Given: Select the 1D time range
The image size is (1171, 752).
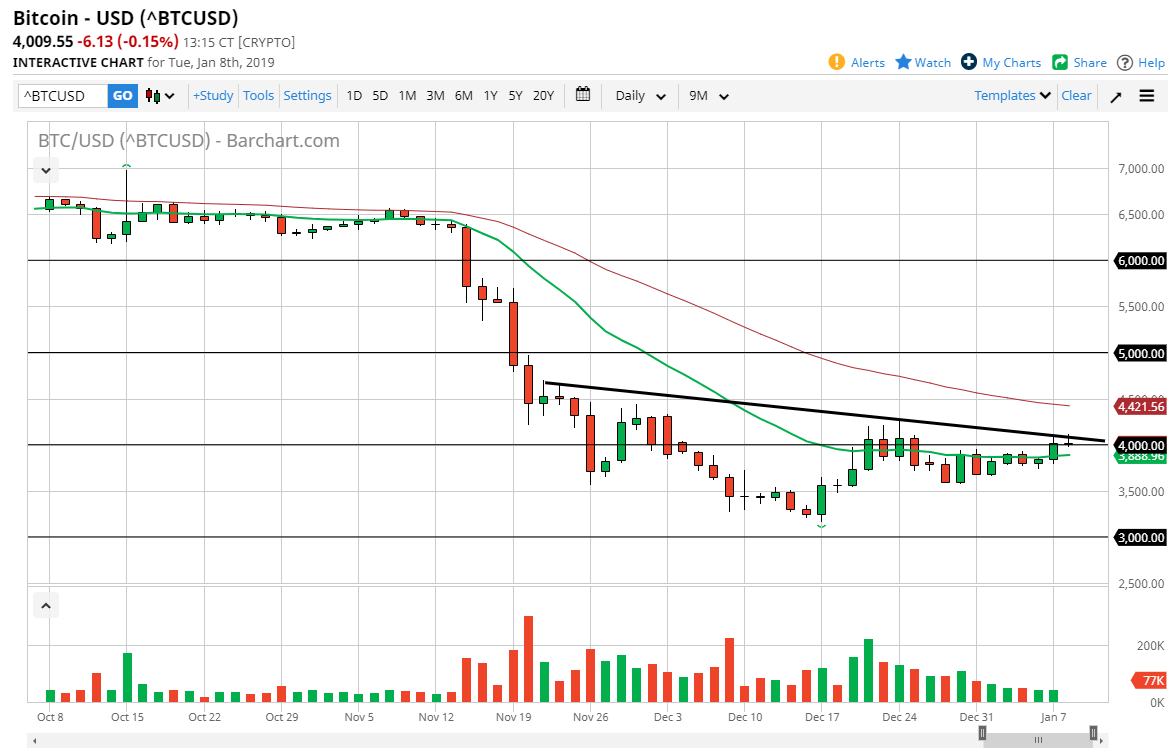Looking at the screenshot, I should (x=354, y=96).
